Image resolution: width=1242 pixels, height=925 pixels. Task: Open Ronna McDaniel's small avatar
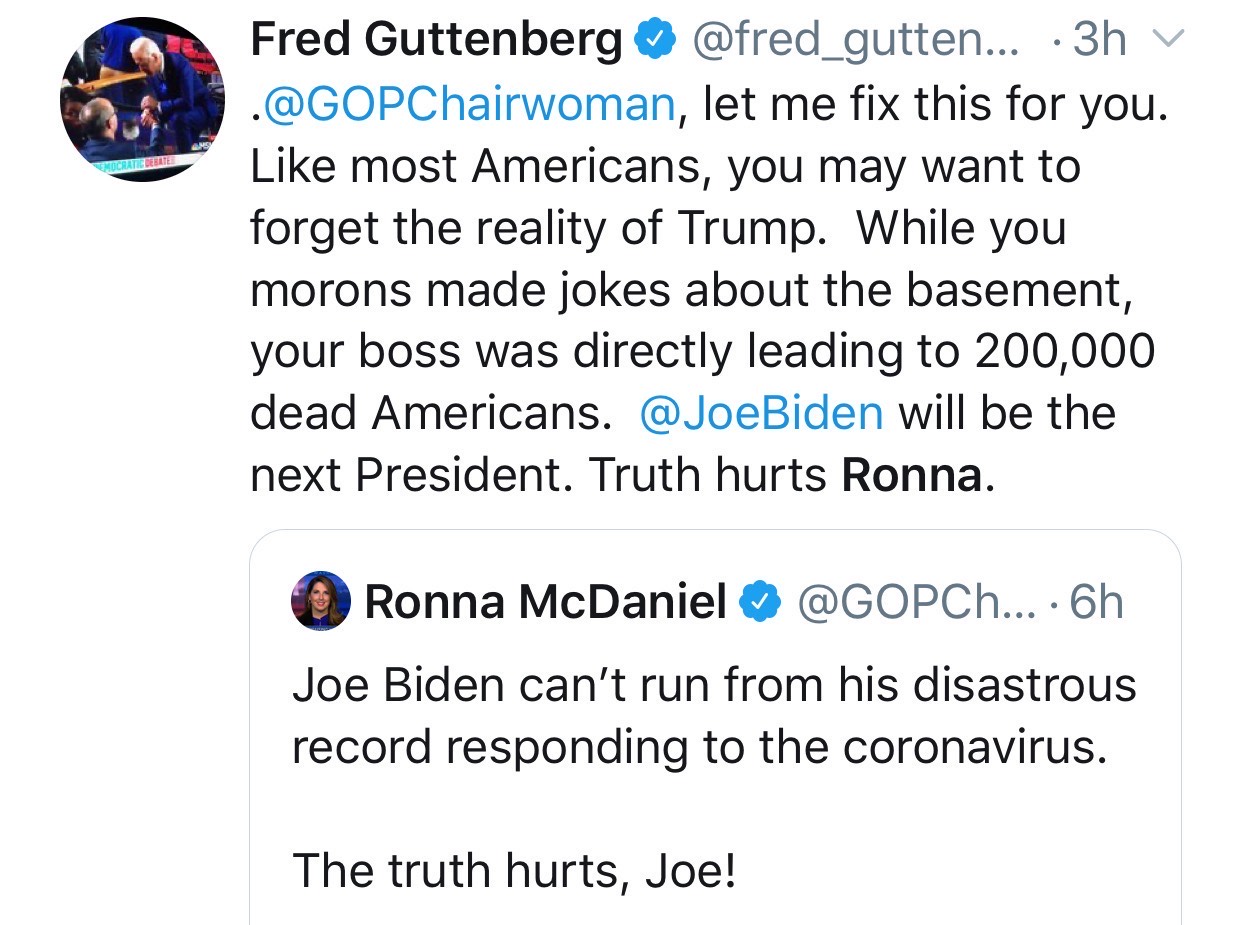(320, 602)
